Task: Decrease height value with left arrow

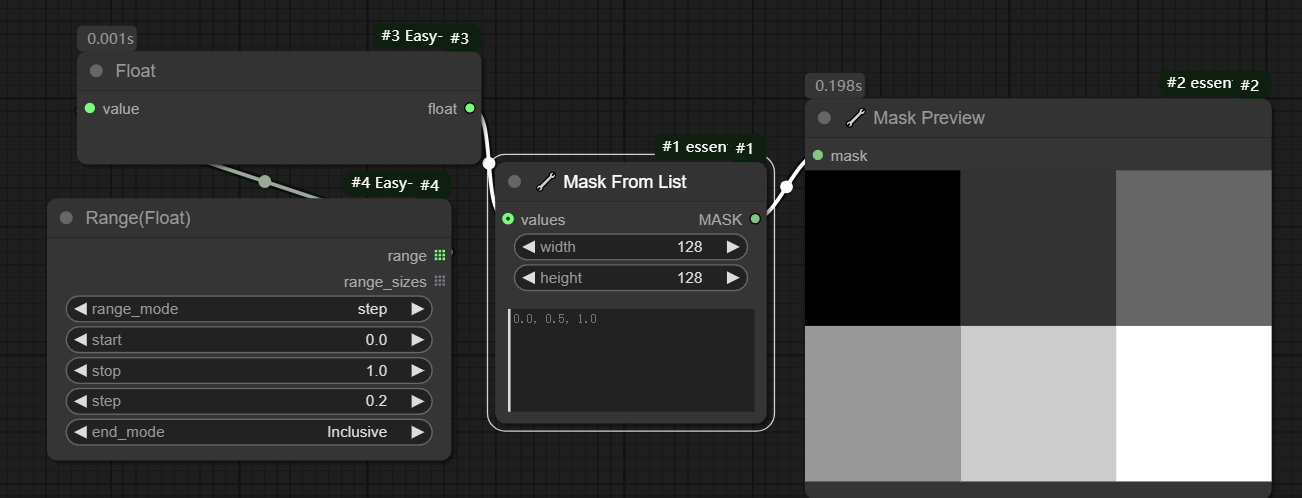Action: tap(530, 278)
